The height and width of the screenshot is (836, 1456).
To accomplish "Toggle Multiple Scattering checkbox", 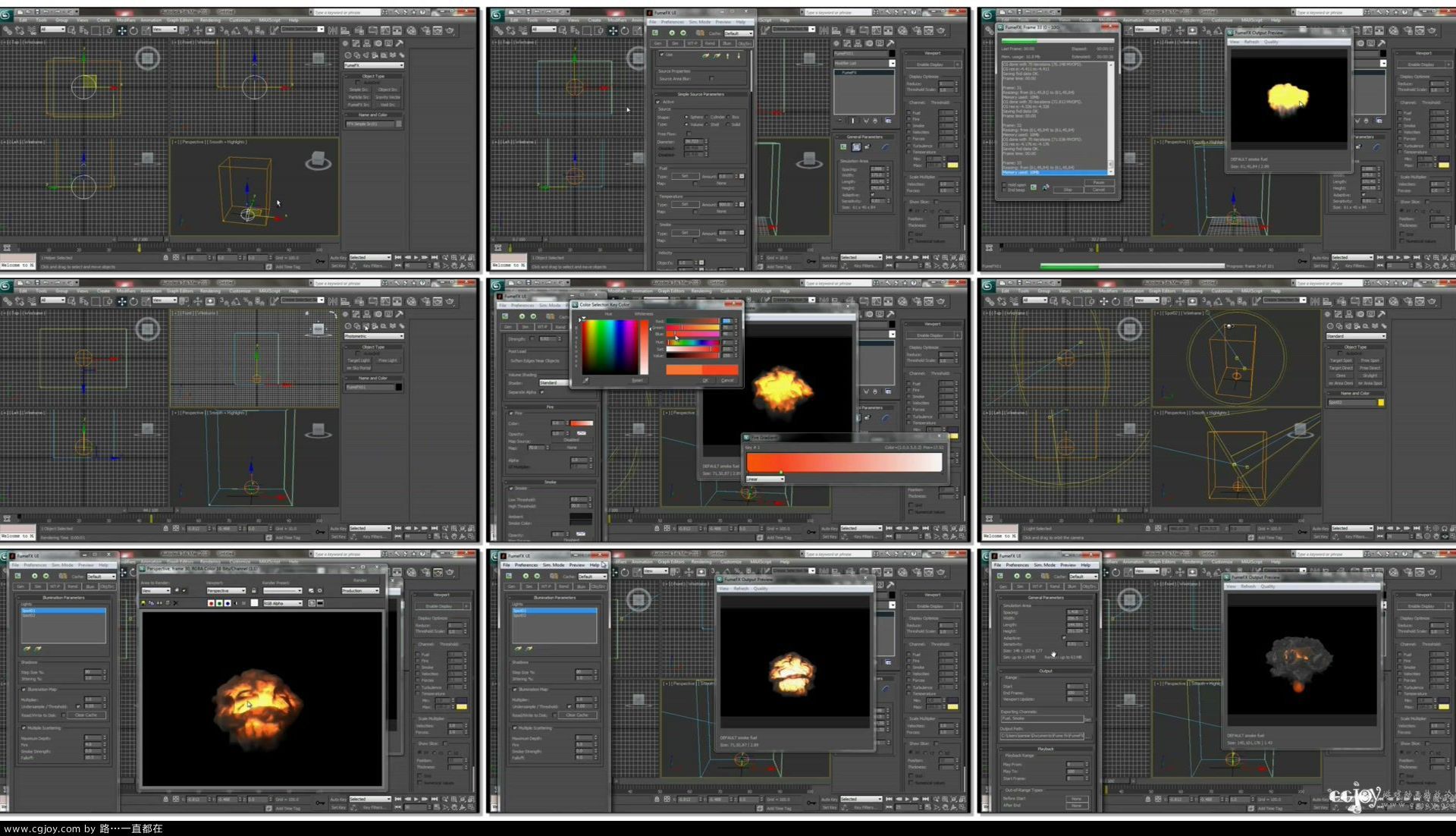I will (24, 728).
